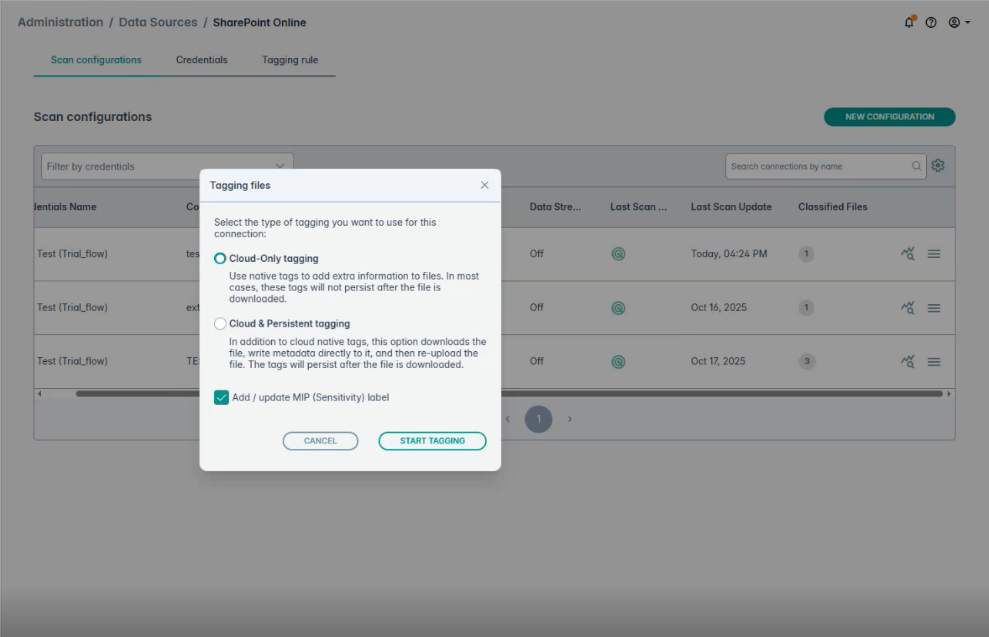Image resolution: width=989 pixels, height=637 pixels.
Task: Switch to the Credentials tab
Action: pos(201,60)
